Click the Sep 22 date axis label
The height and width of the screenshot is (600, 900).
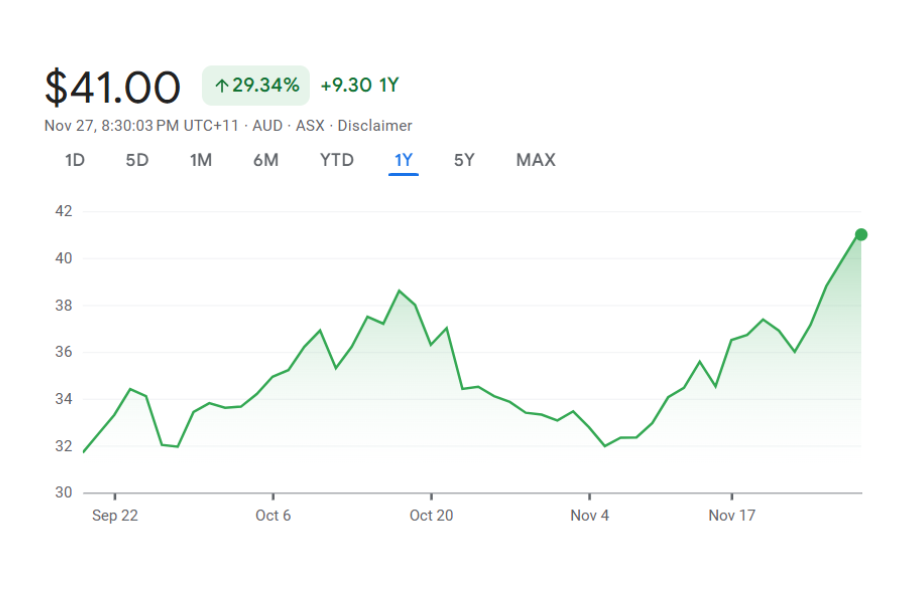[115, 516]
